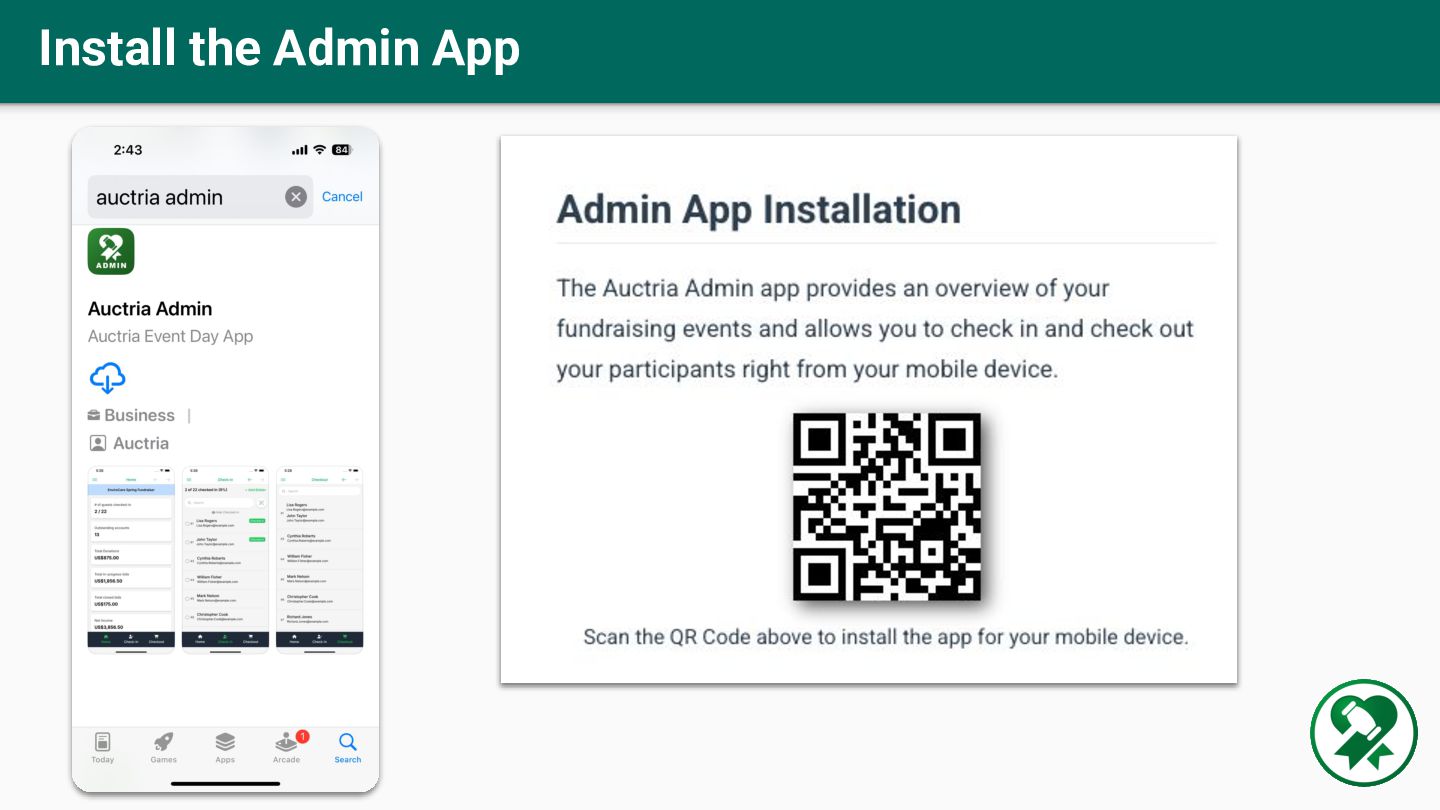
Task: Click the app installation QR code
Action: click(x=887, y=507)
